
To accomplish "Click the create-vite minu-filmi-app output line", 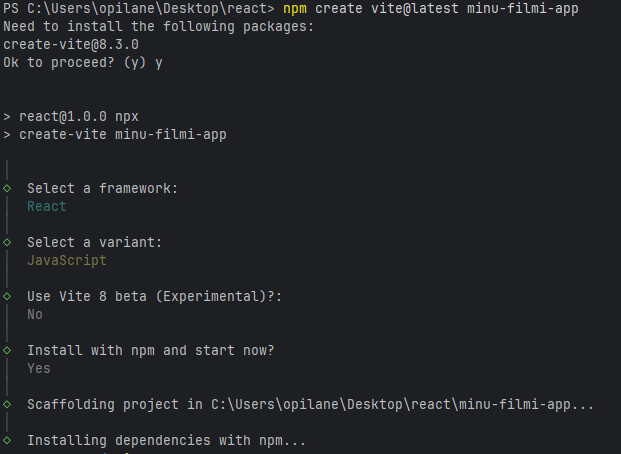I will [x=122, y=135].
